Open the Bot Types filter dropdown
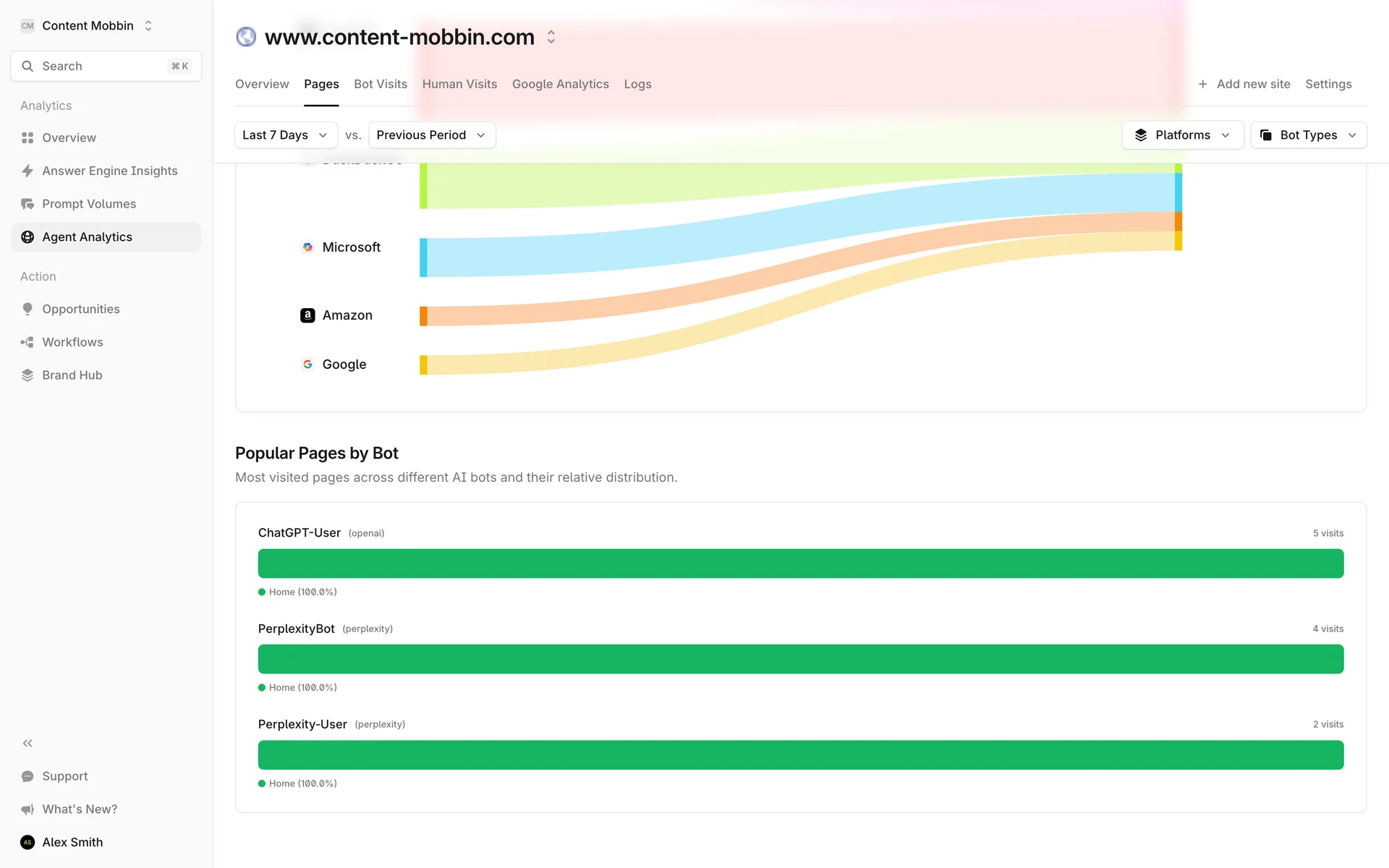The height and width of the screenshot is (868, 1389). 1308,135
